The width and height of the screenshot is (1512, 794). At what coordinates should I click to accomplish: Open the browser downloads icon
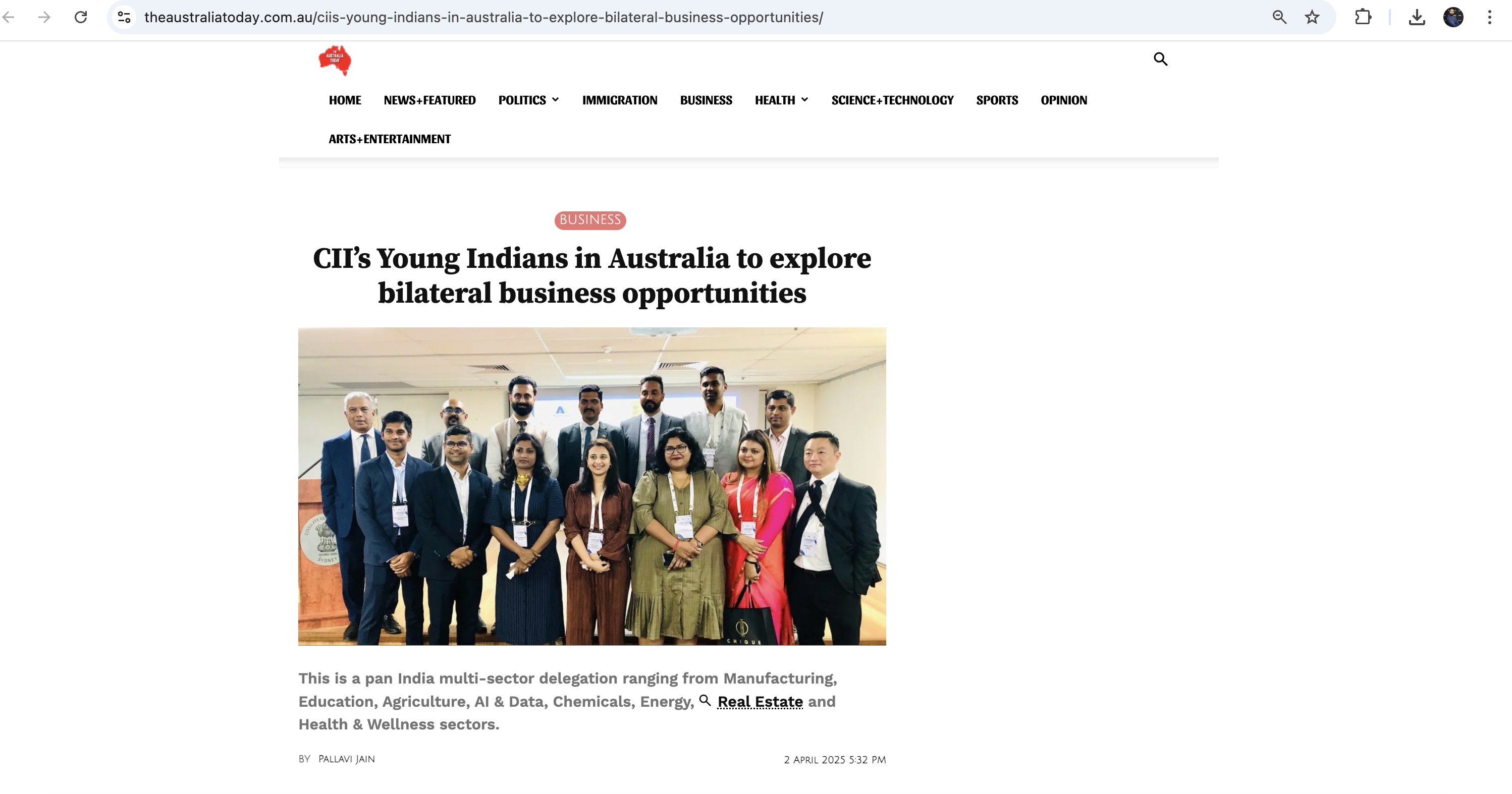click(1416, 17)
